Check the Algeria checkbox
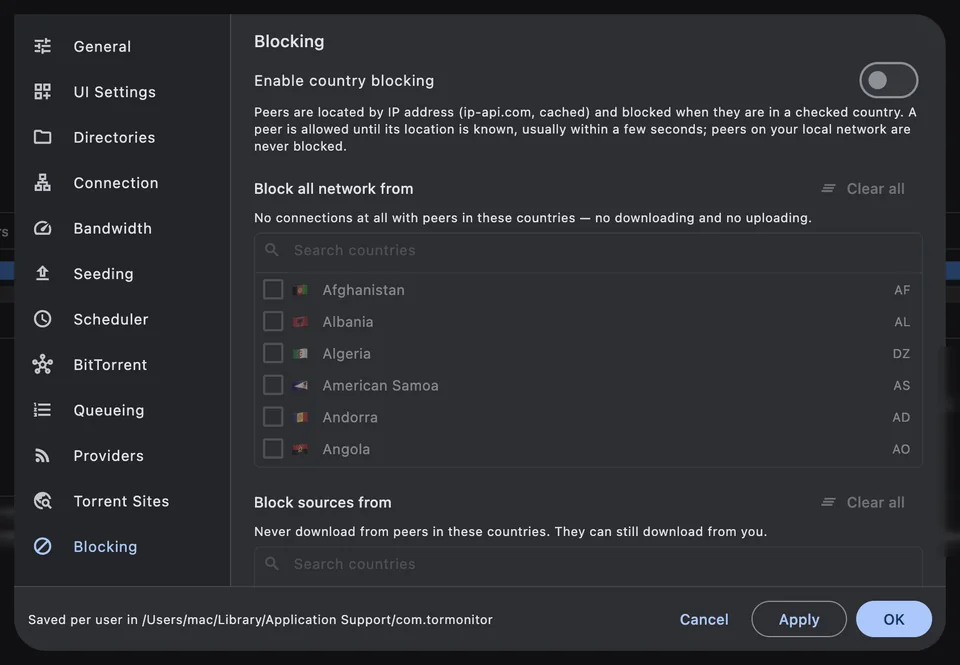The width and height of the screenshot is (960, 665). (x=273, y=353)
